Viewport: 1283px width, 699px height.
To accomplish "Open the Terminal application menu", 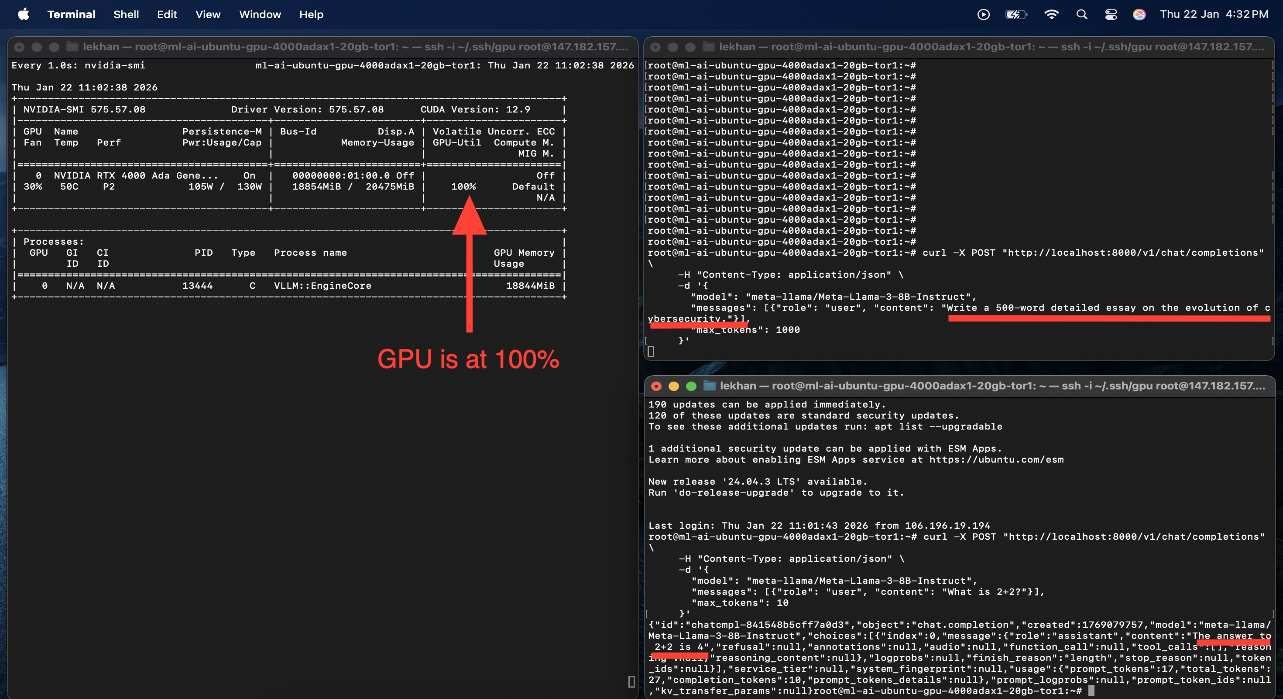I will click(72, 15).
